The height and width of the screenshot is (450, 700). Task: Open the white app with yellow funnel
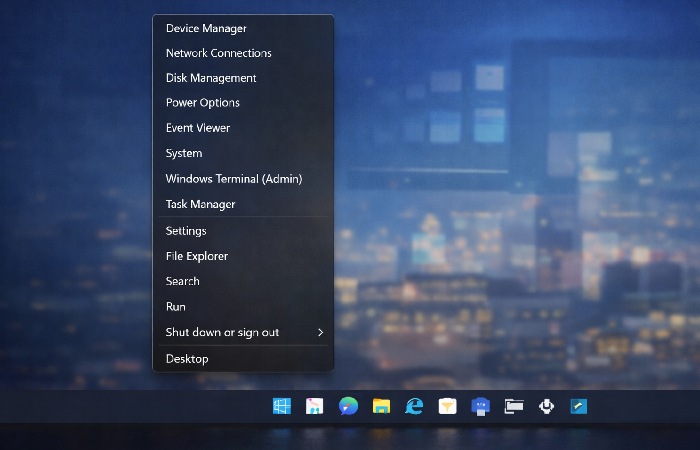coord(447,406)
